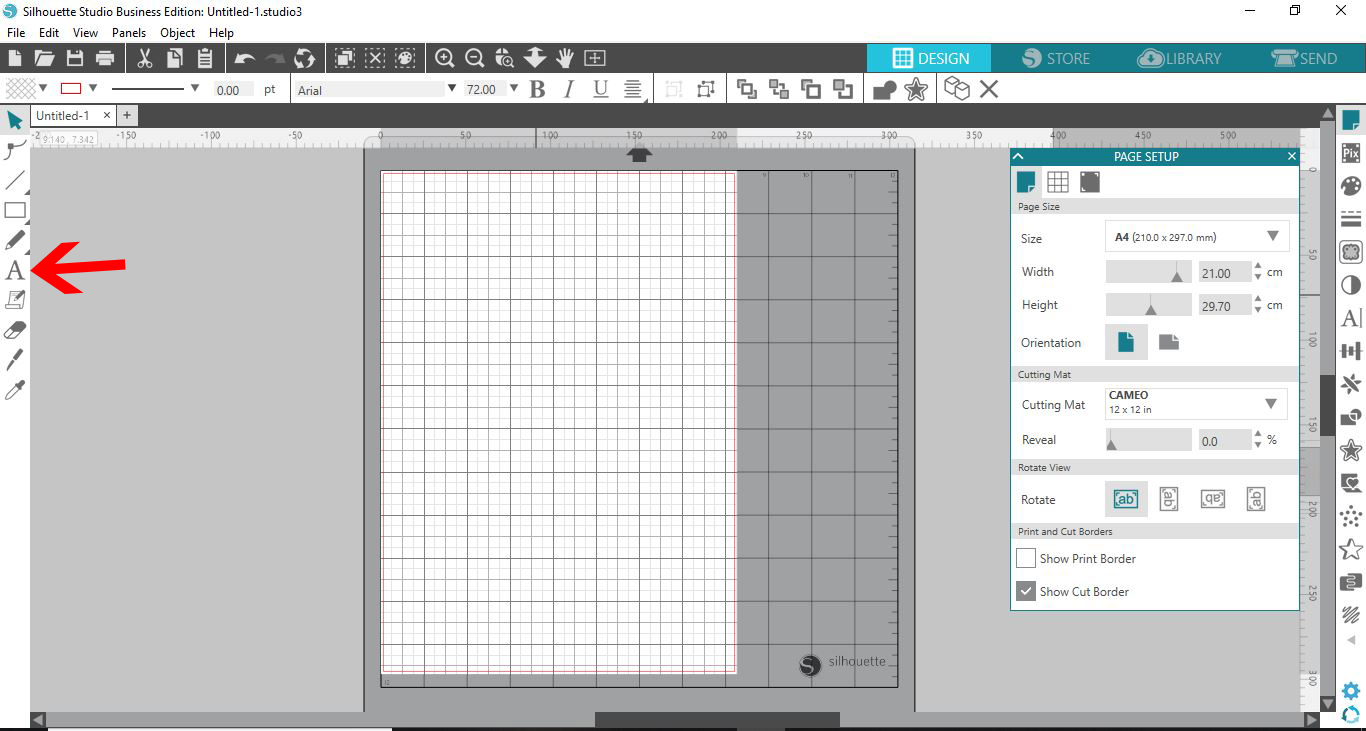Disable Show Cut Border
The image size is (1366, 731).
click(1025, 591)
